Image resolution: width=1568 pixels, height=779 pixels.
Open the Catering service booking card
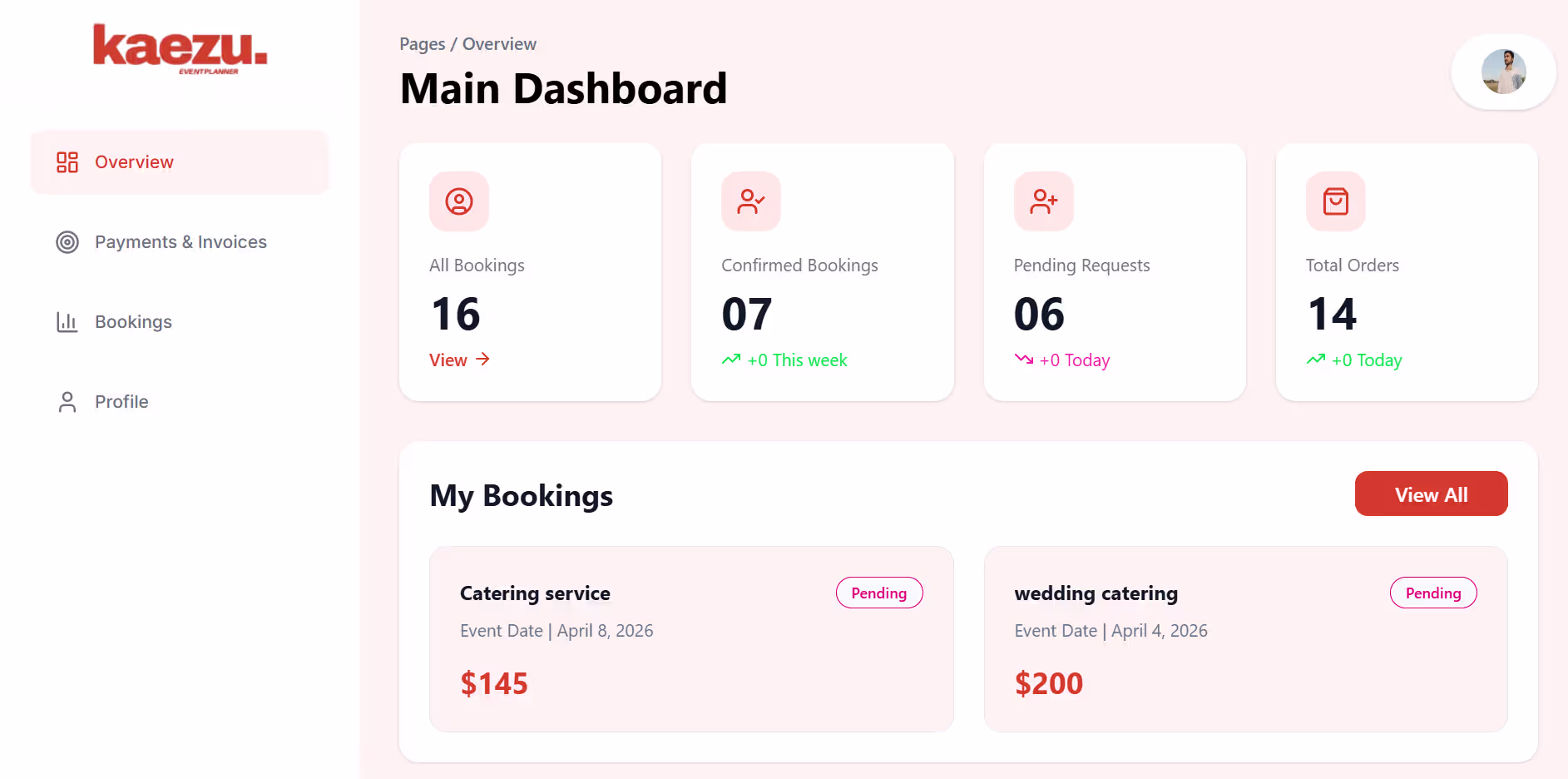click(x=691, y=639)
